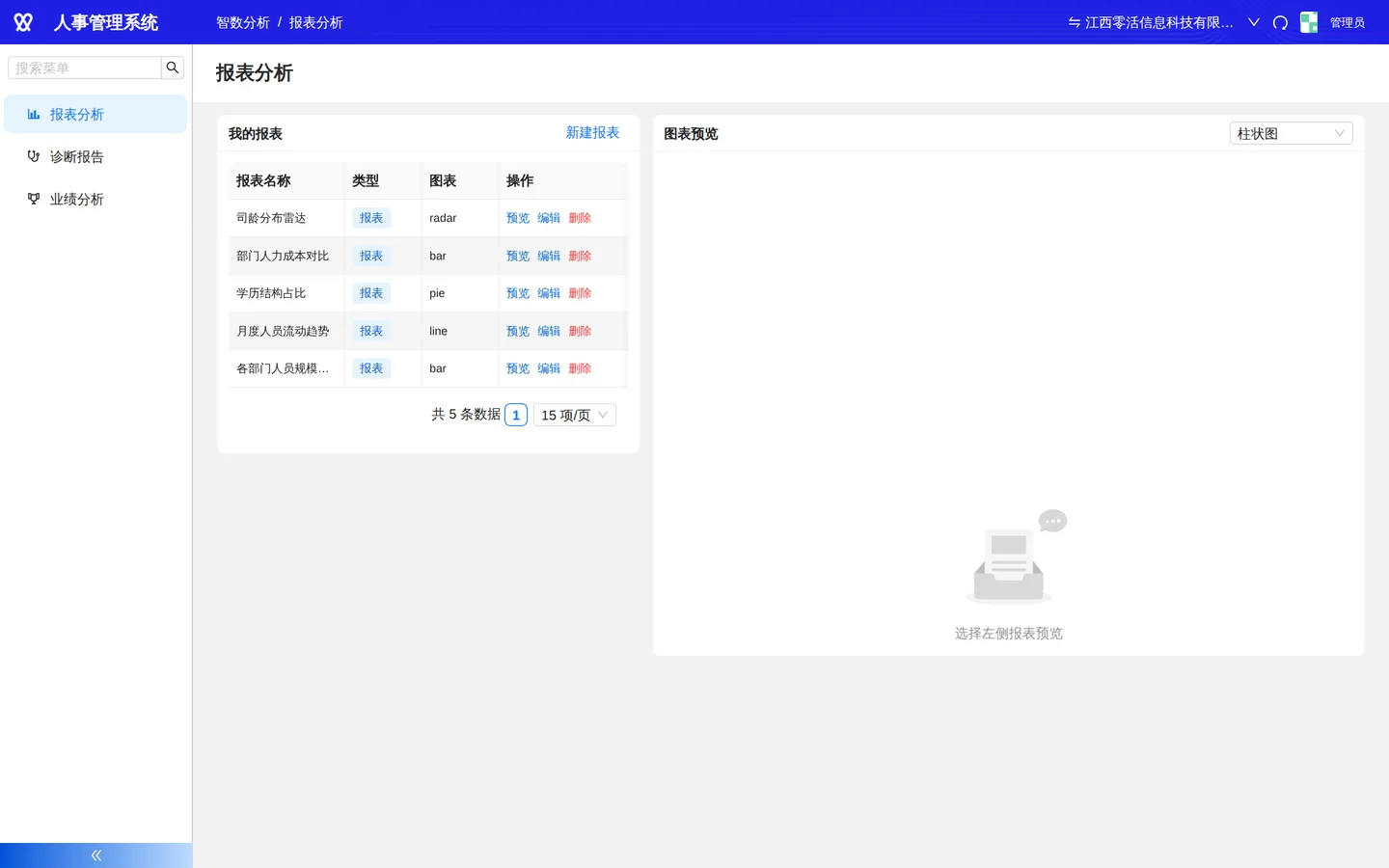Viewport: 1389px width, 868px height.
Task: Delete the 部门人力成本对比 report
Action: tap(580, 256)
